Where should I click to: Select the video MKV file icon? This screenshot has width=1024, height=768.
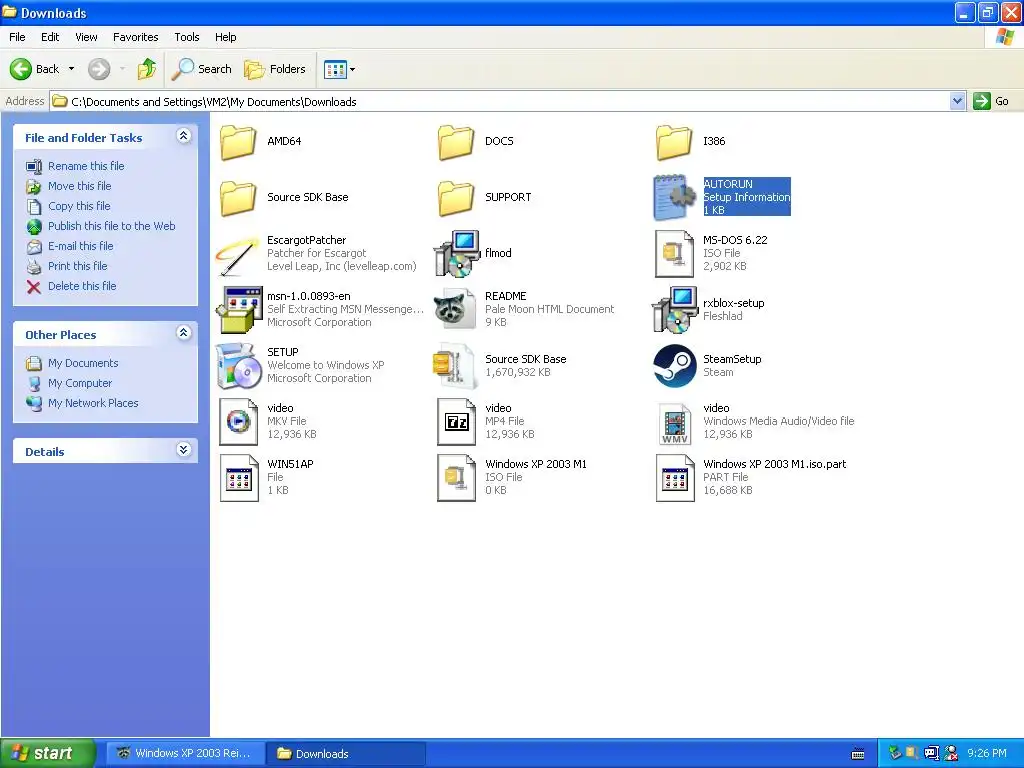coord(238,421)
